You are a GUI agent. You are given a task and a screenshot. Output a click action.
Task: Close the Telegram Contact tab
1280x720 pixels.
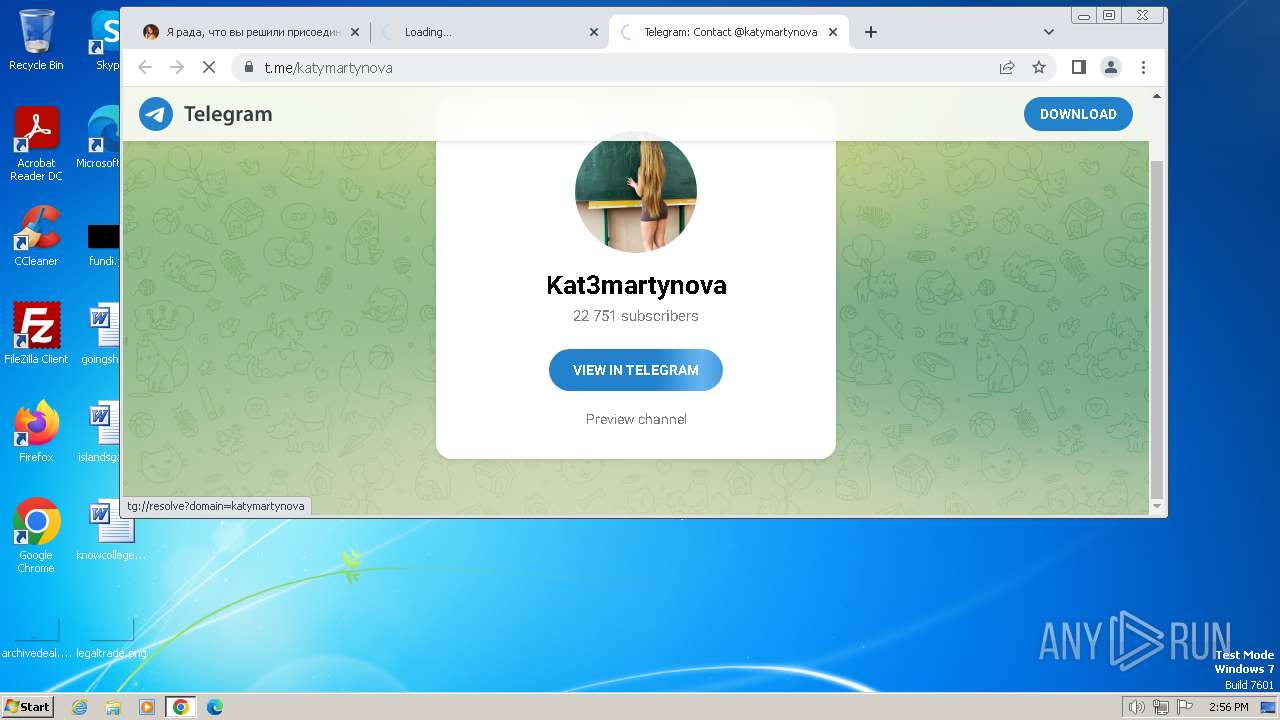tap(833, 32)
